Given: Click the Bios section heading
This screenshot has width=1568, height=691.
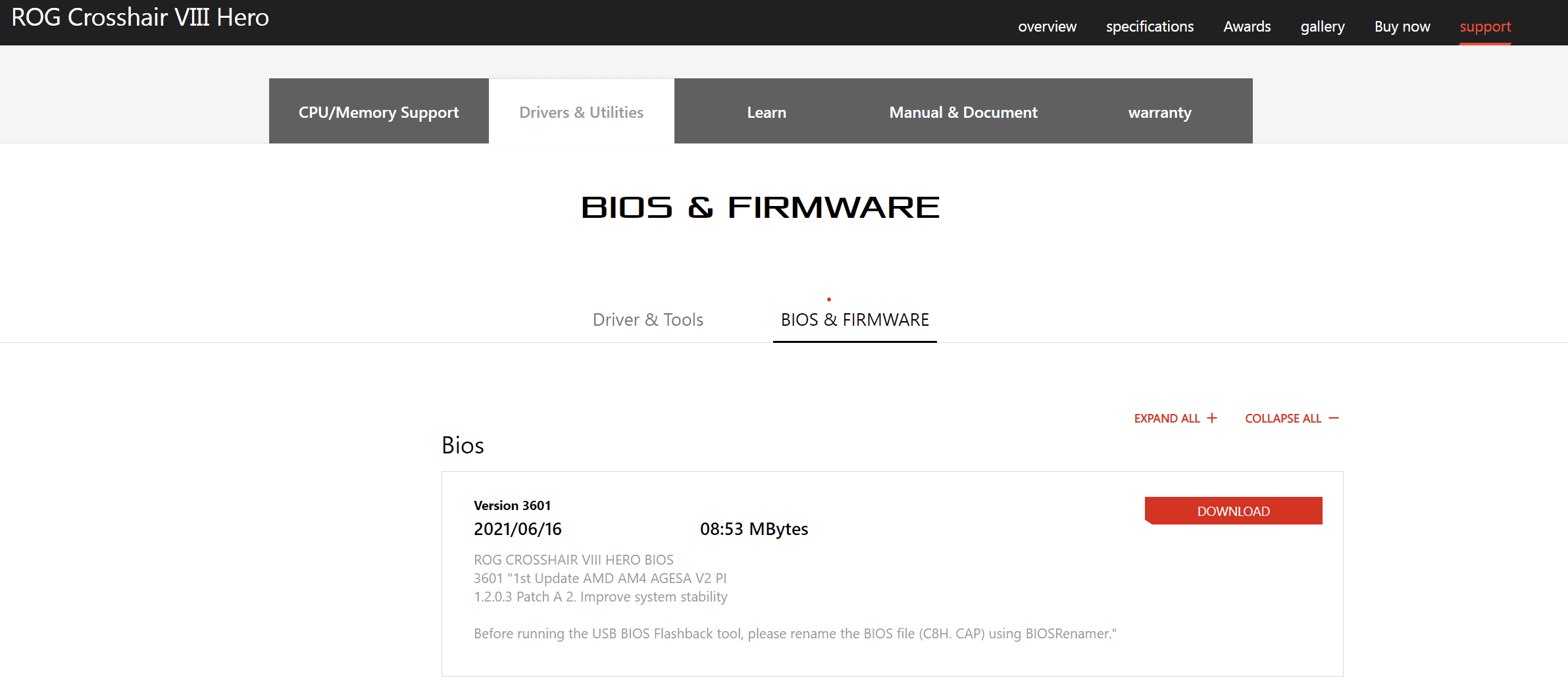Looking at the screenshot, I should (463, 446).
